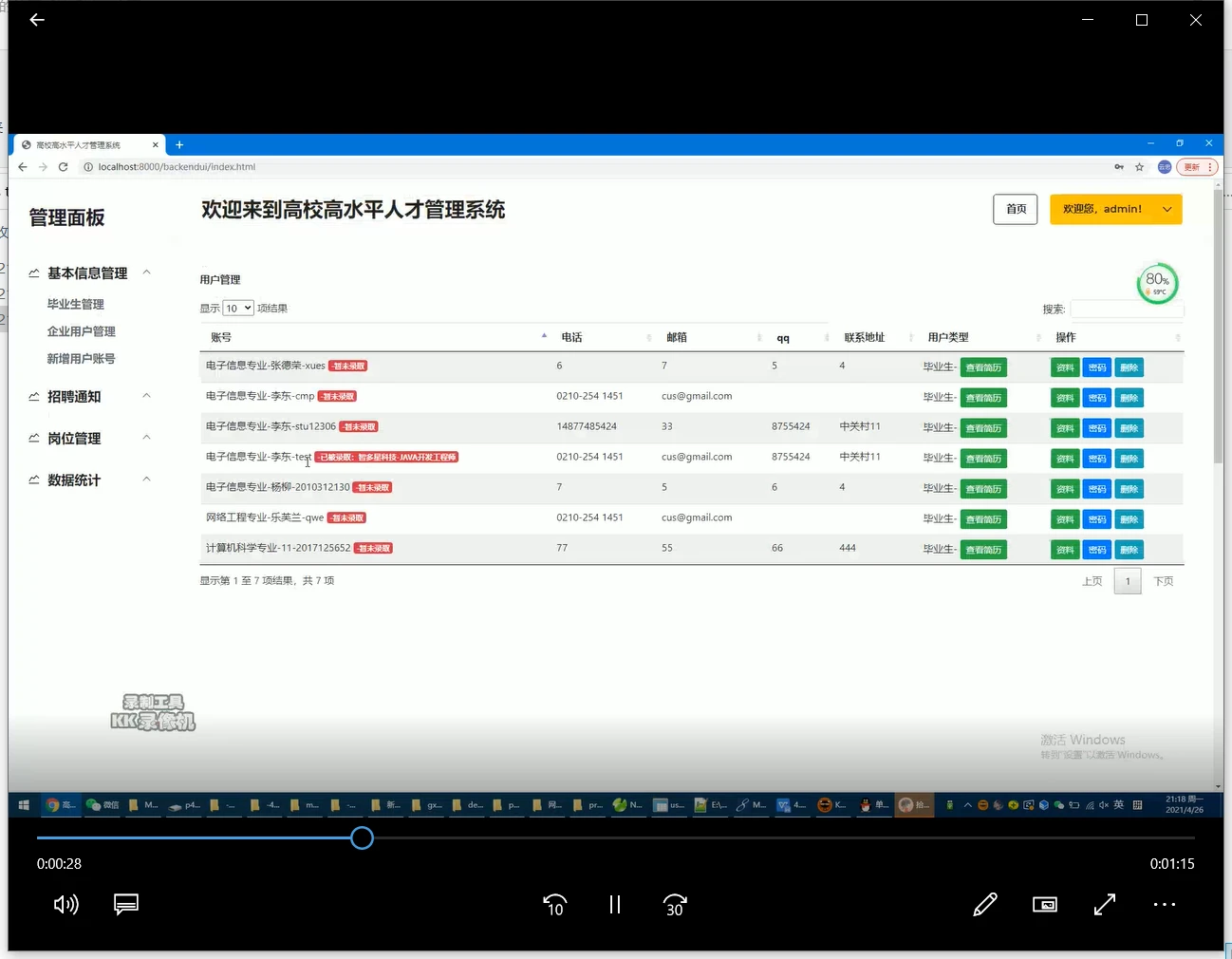
Task: Take a screenshot of the video frame
Action: (1045, 904)
